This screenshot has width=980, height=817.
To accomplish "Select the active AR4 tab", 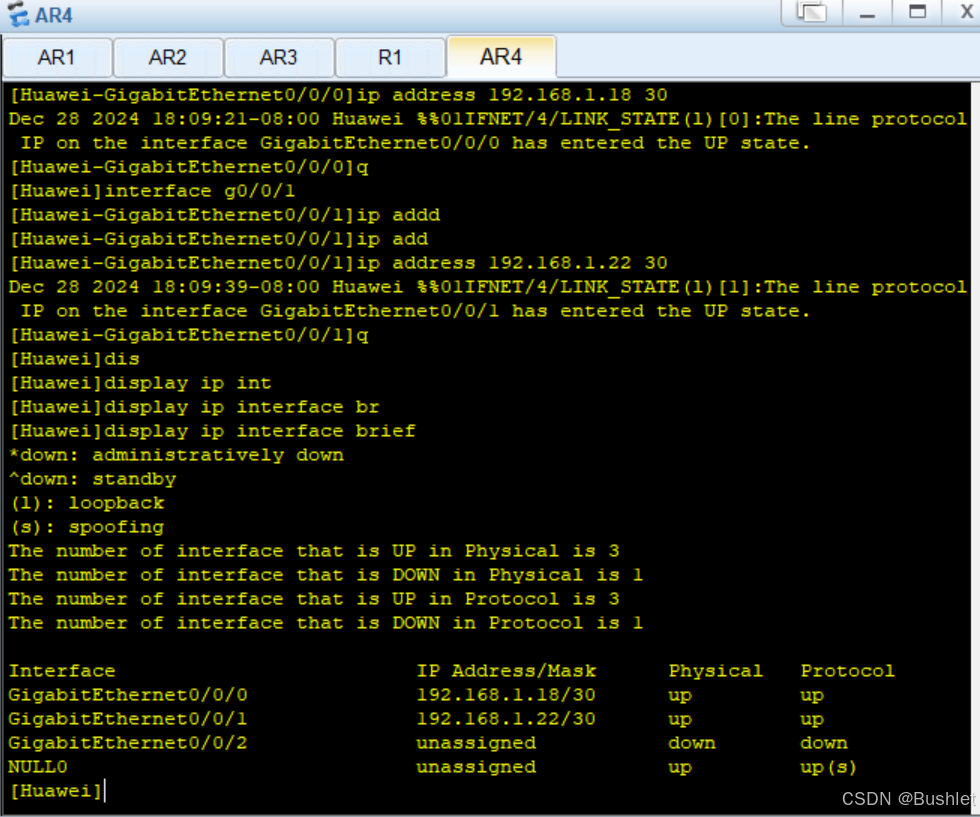I will pyautogui.click(x=501, y=57).
